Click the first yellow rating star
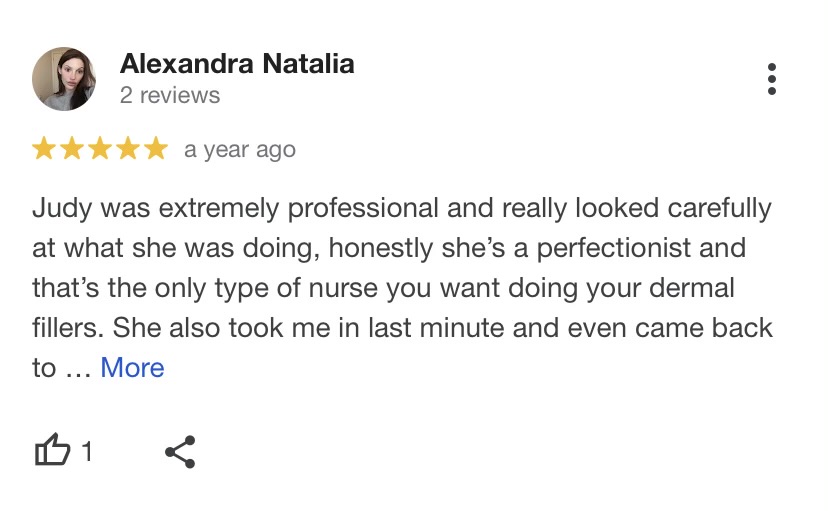 point(44,148)
